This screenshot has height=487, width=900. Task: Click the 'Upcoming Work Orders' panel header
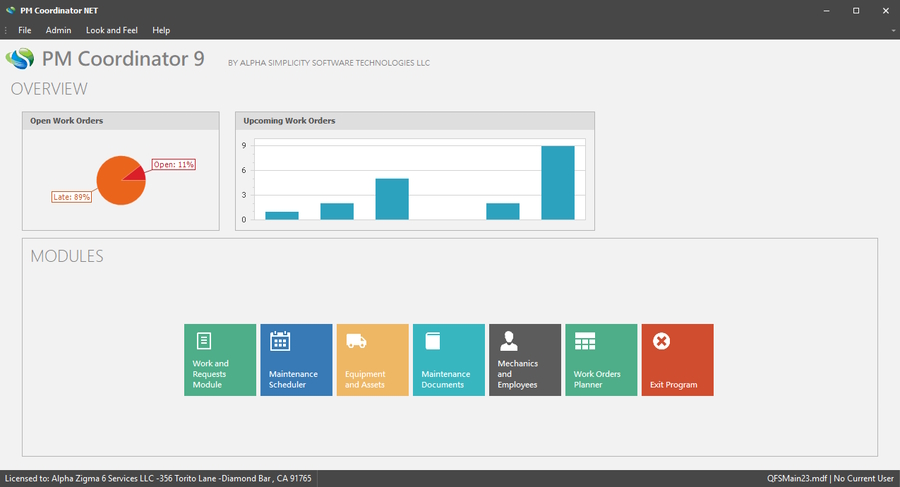(x=415, y=121)
